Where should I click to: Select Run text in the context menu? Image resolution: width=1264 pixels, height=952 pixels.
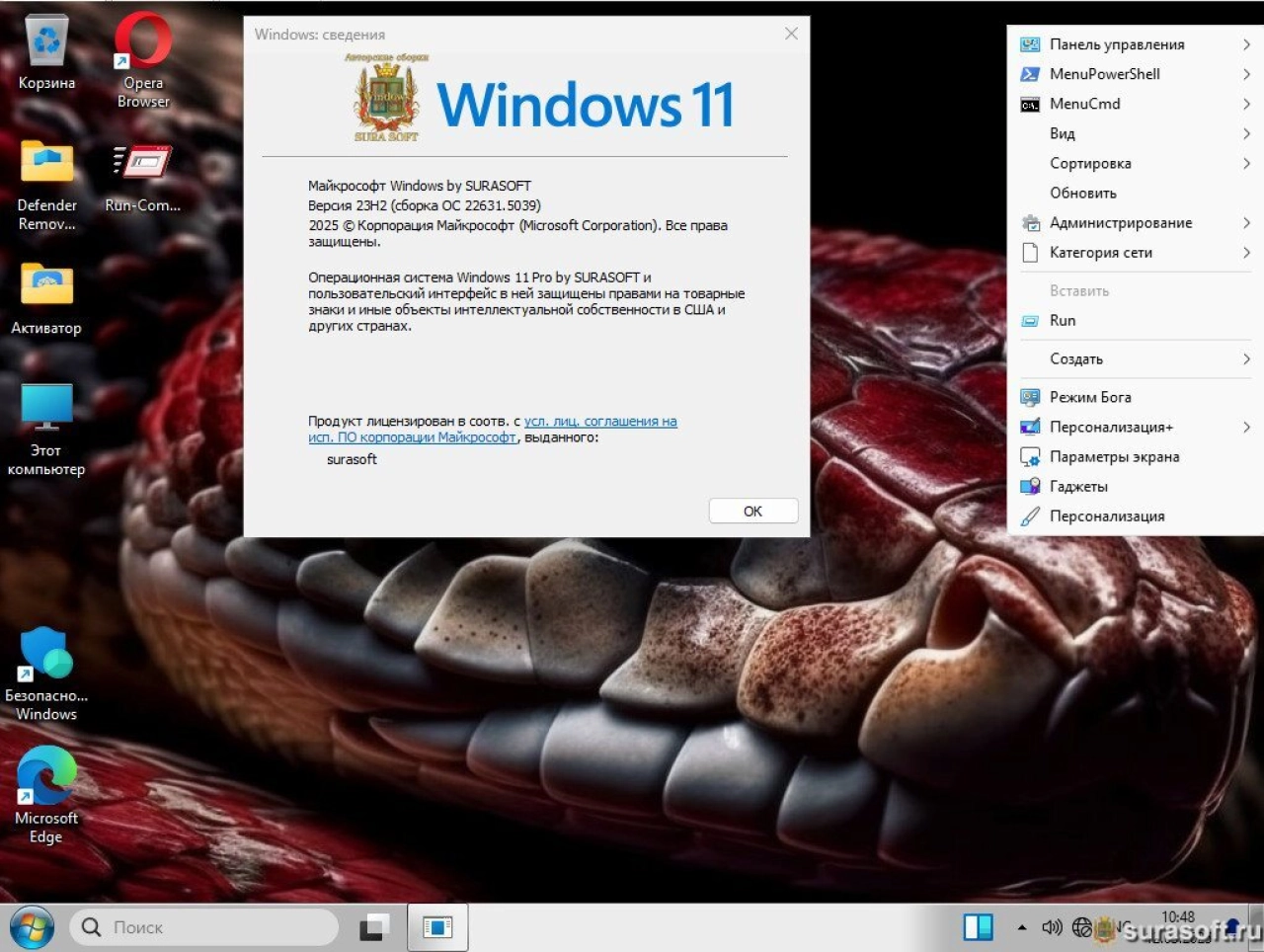[1063, 320]
